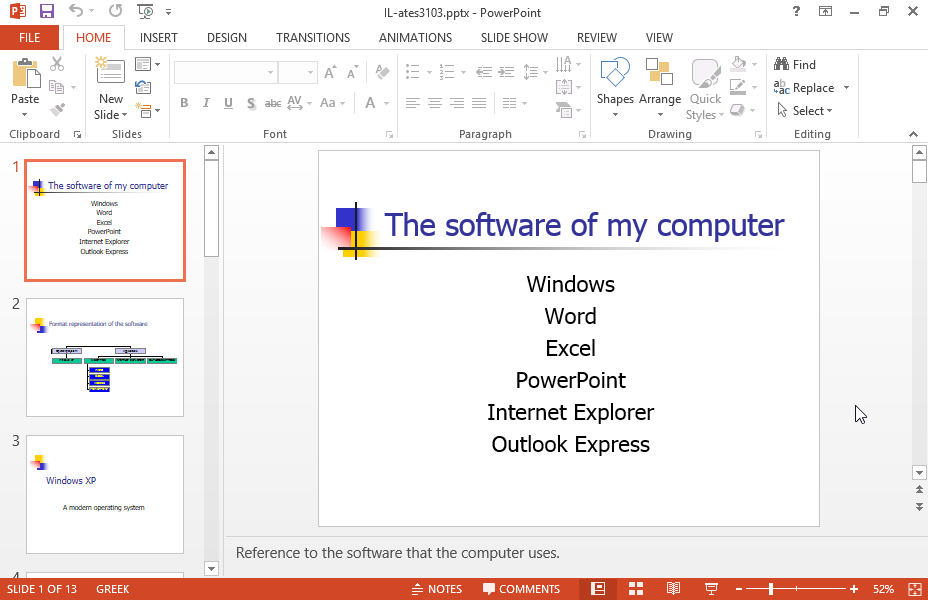
Task: Select slide 3 thumbnail Windows XP
Action: coord(105,494)
